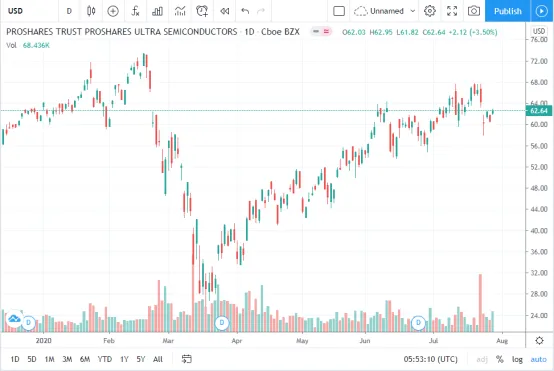Open the indicator templates icon
Viewport: 554px width, 371px height.
(180, 11)
